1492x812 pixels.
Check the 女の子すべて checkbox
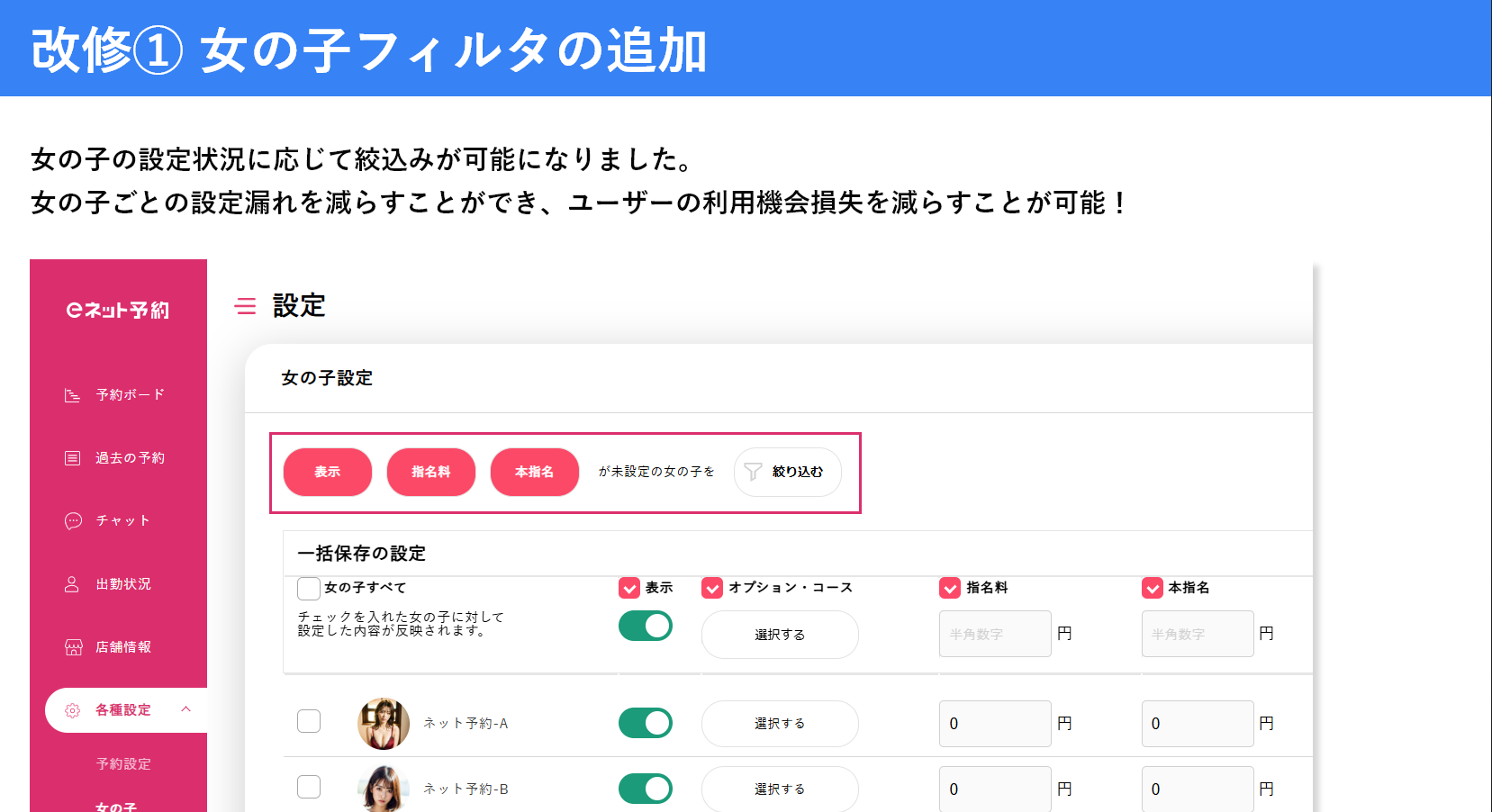[308, 587]
